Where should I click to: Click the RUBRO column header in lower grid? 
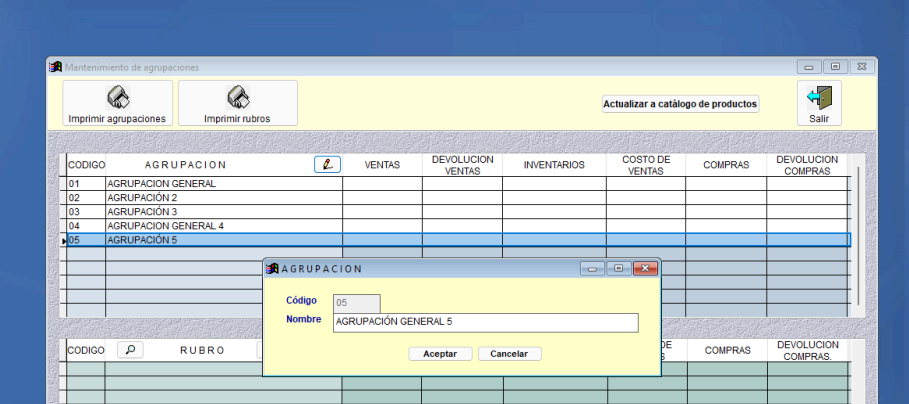(202, 351)
